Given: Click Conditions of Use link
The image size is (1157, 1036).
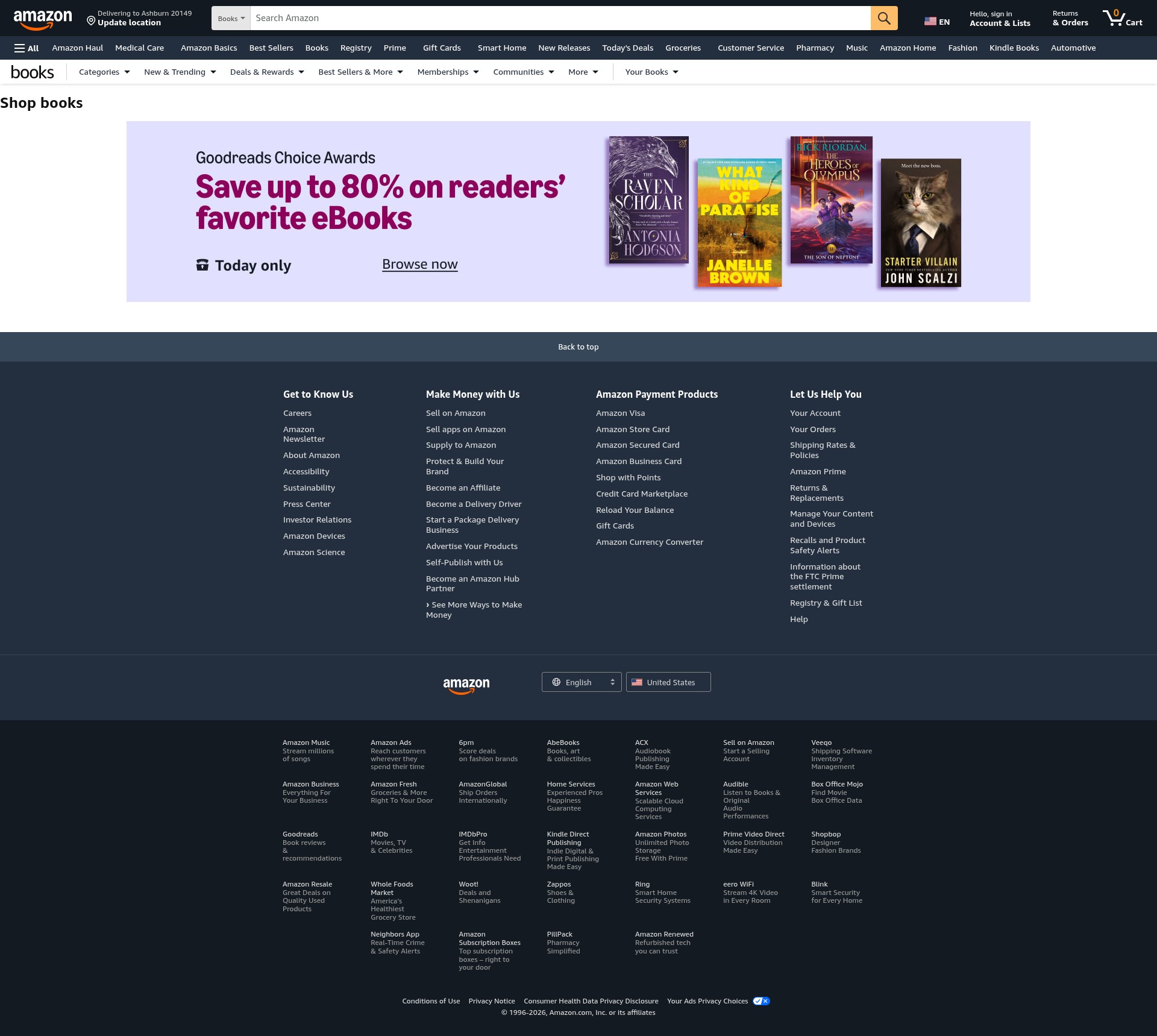Looking at the screenshot, I should (431, 1001).
